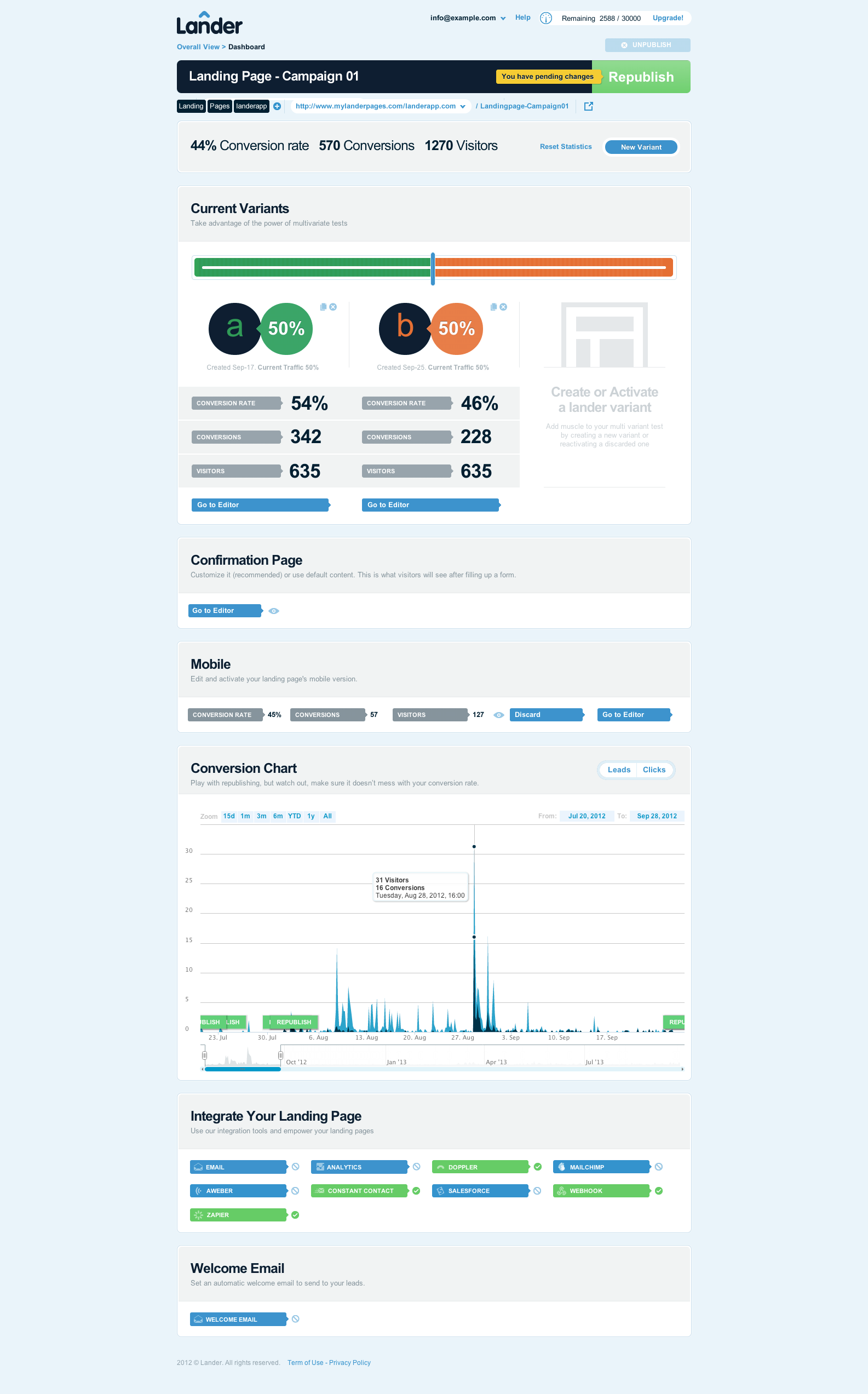Open landing page in new window icon
This screenshot has height=1394, width=868.
pyautogui.click(x=588, y=106)
